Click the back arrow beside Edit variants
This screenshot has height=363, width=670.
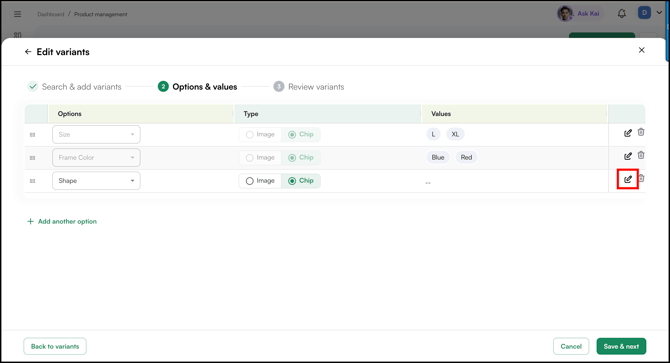28,52
